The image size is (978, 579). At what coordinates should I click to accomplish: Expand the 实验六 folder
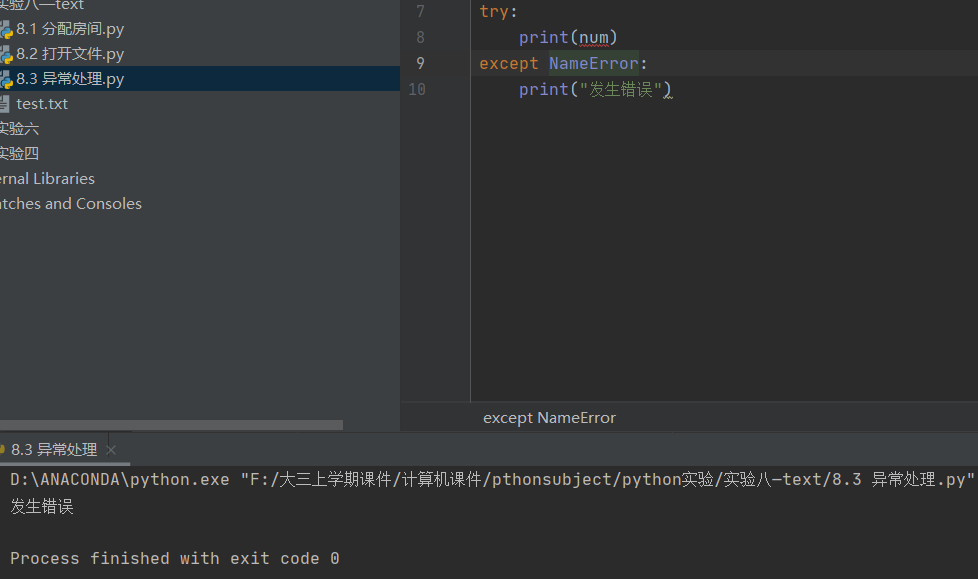coord(19,129)
